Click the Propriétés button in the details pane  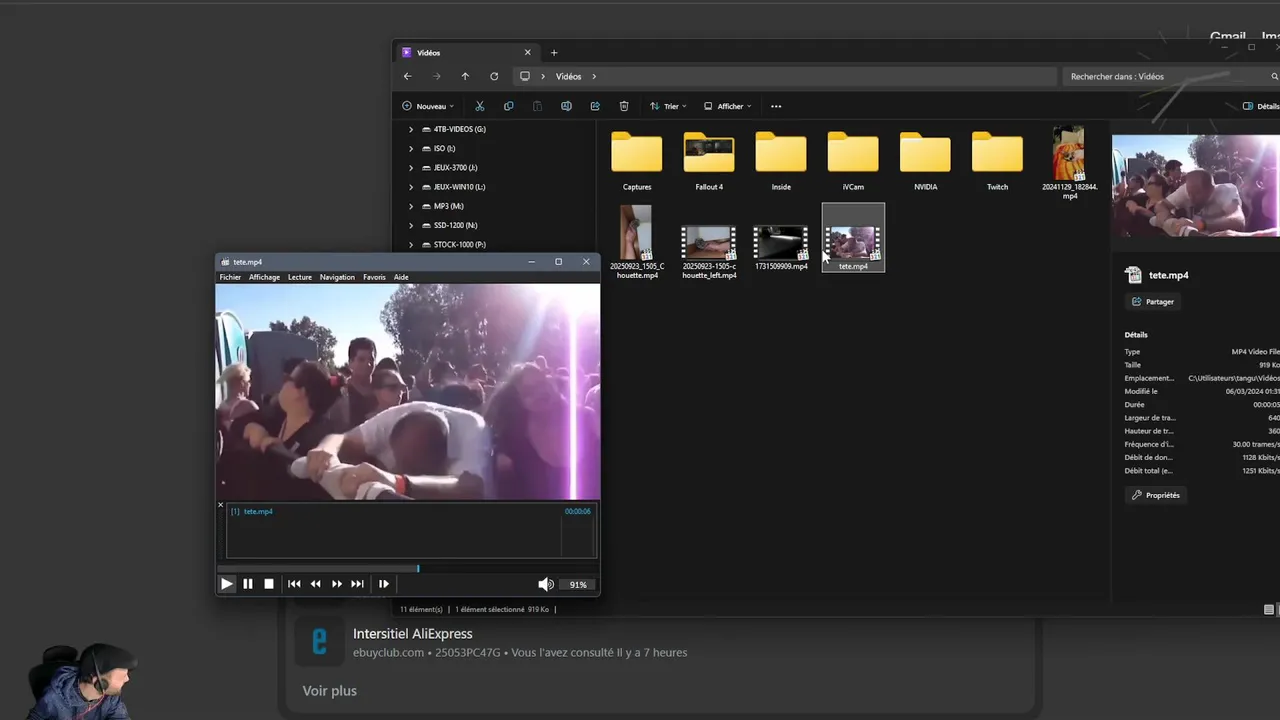[1155, 495]
